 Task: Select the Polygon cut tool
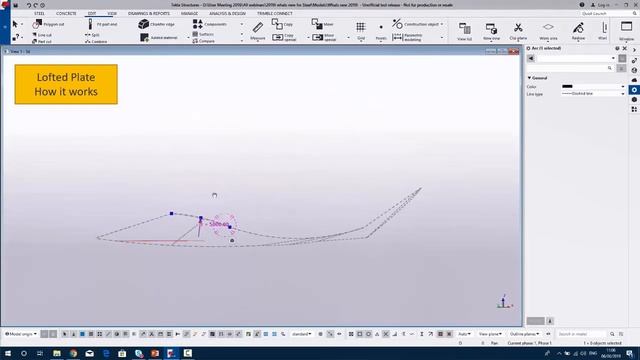[49, 24]
